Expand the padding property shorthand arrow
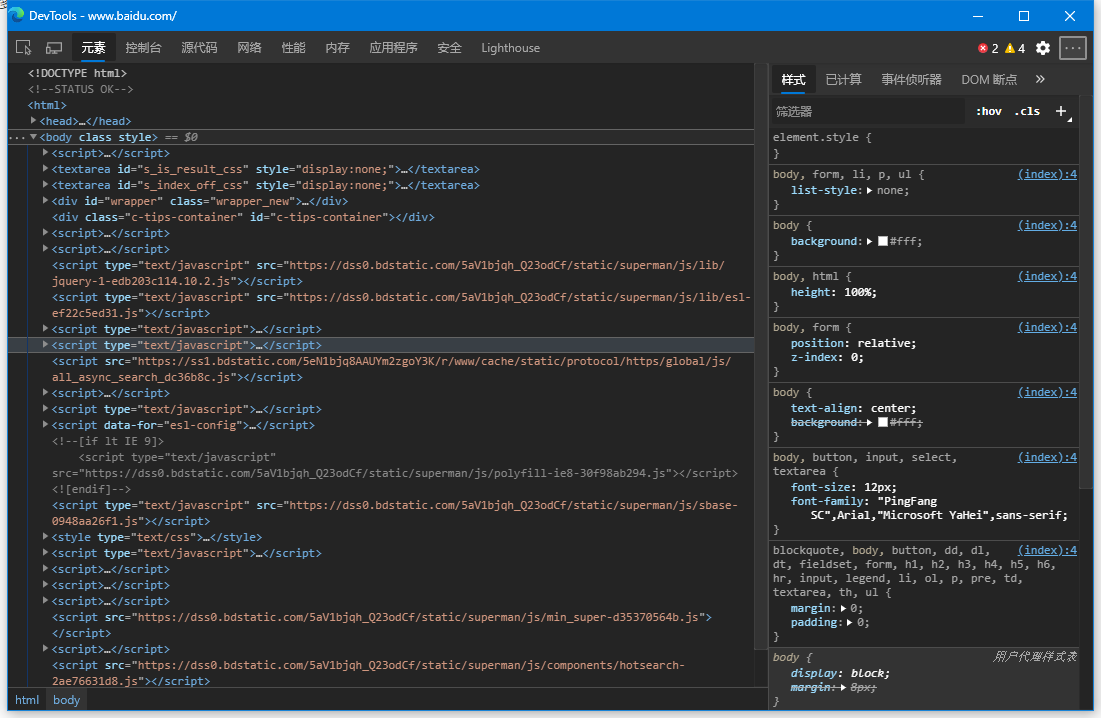This screenshot has height=718, width=1101. (x=850, y=623)
